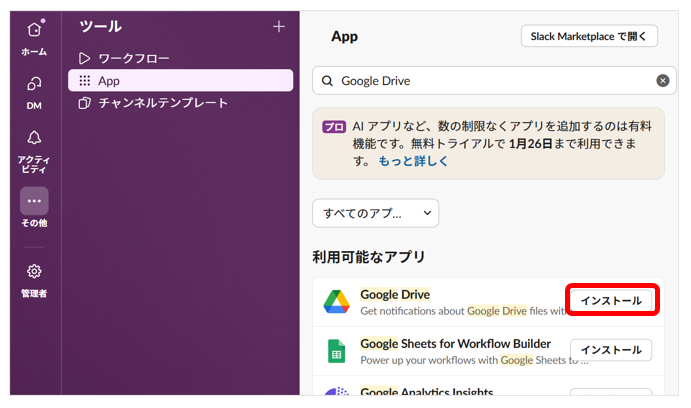The height and width of the screenshot is (408, 691).
Task: Click the チャンネルテンプレート copy icon
Action: tap(84, 103)
